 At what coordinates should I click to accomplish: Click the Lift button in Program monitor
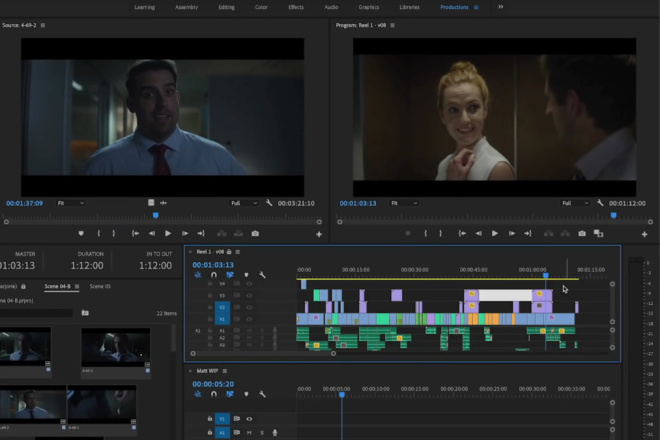548,234
